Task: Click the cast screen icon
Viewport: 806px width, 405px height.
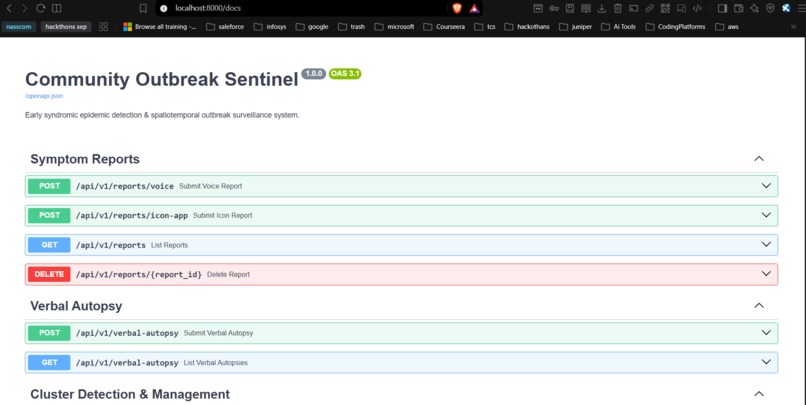Action: (633, 8)
